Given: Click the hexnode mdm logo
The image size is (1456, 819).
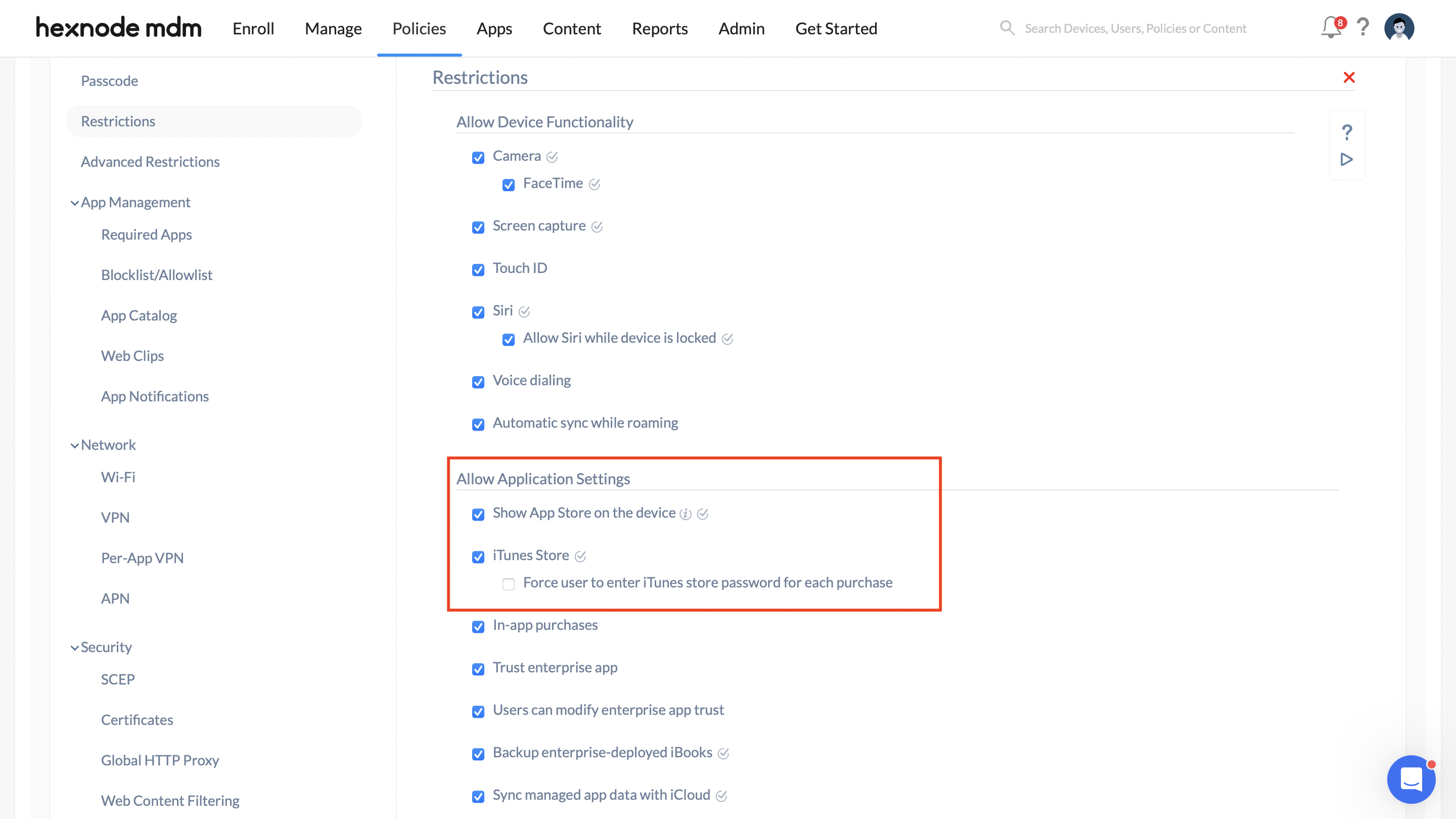Looking at the screenshot, I should [119, 28].
